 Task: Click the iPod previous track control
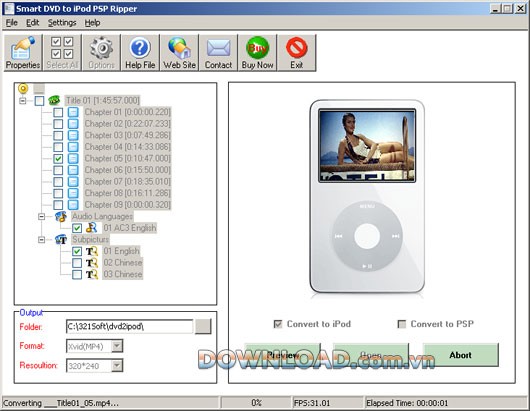click(338, 236)
